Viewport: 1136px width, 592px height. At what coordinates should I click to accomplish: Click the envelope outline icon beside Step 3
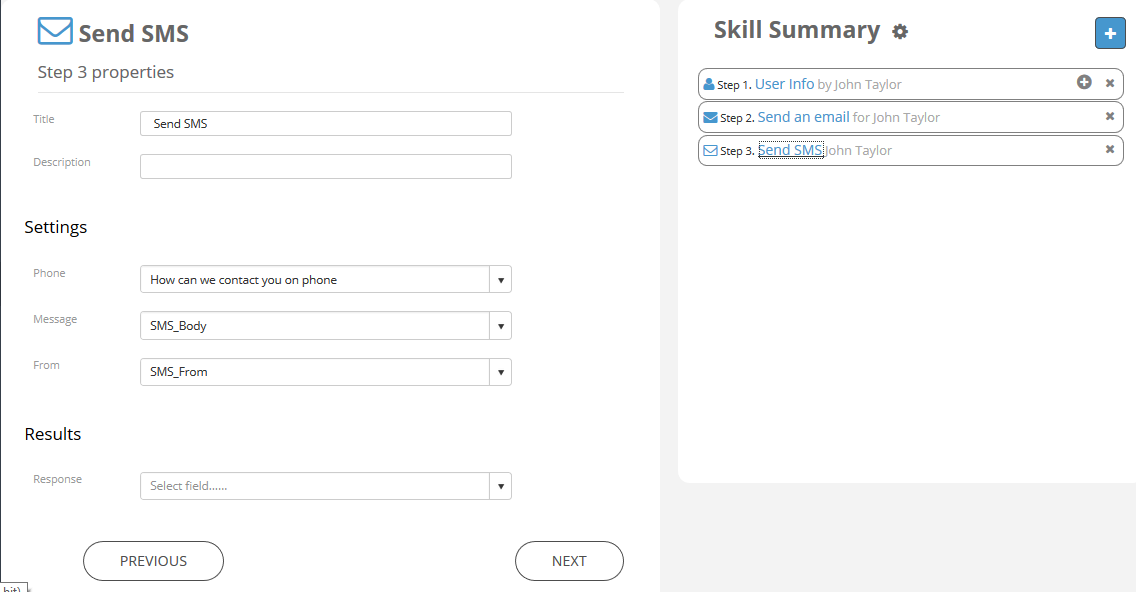coord(710,151)
